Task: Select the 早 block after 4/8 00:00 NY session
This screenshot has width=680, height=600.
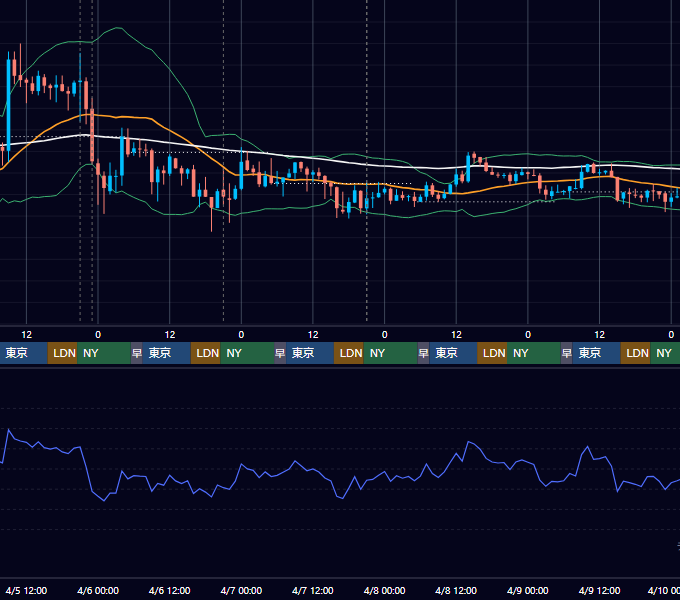Action: [423, 353]
